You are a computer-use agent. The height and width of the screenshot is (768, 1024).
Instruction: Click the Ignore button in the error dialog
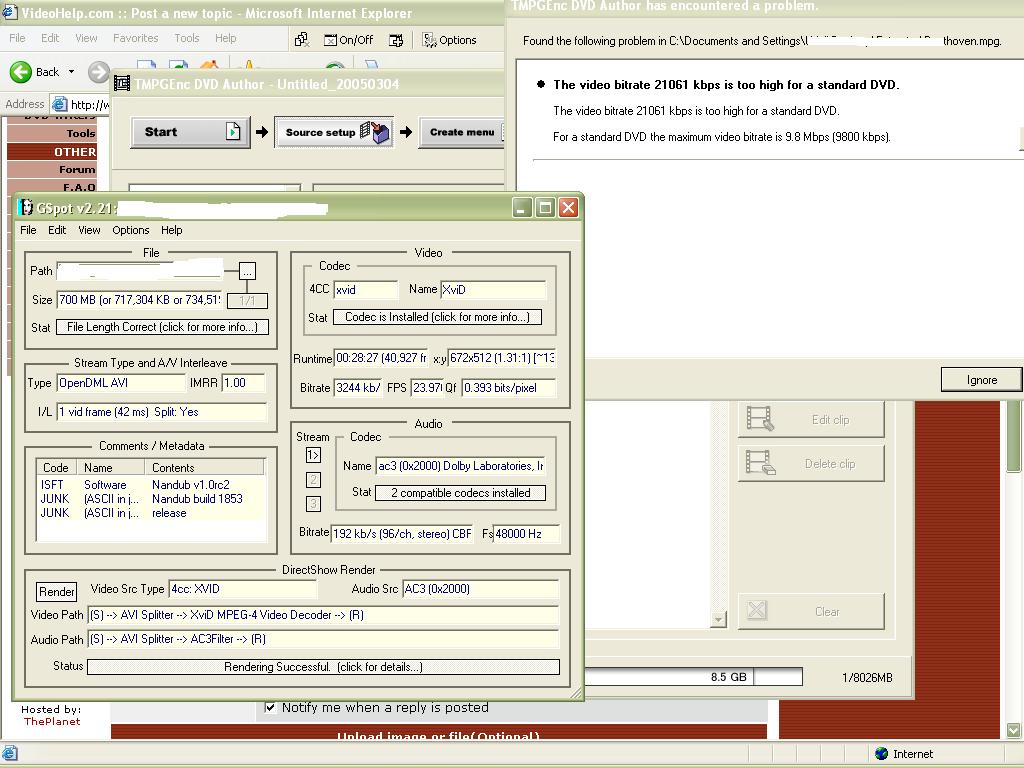[x=982, y=380]
